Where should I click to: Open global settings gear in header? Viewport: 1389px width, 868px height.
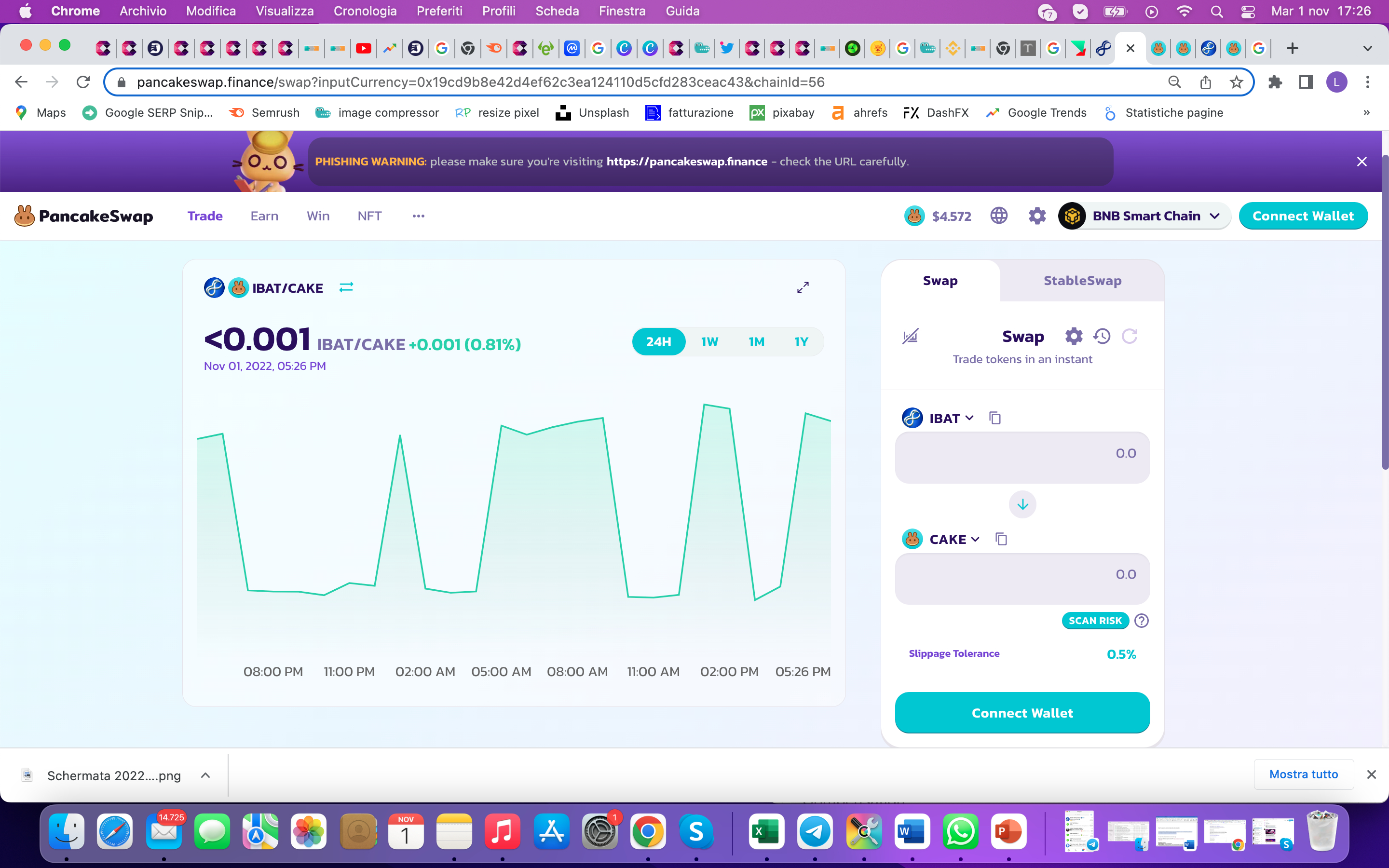1036,216
